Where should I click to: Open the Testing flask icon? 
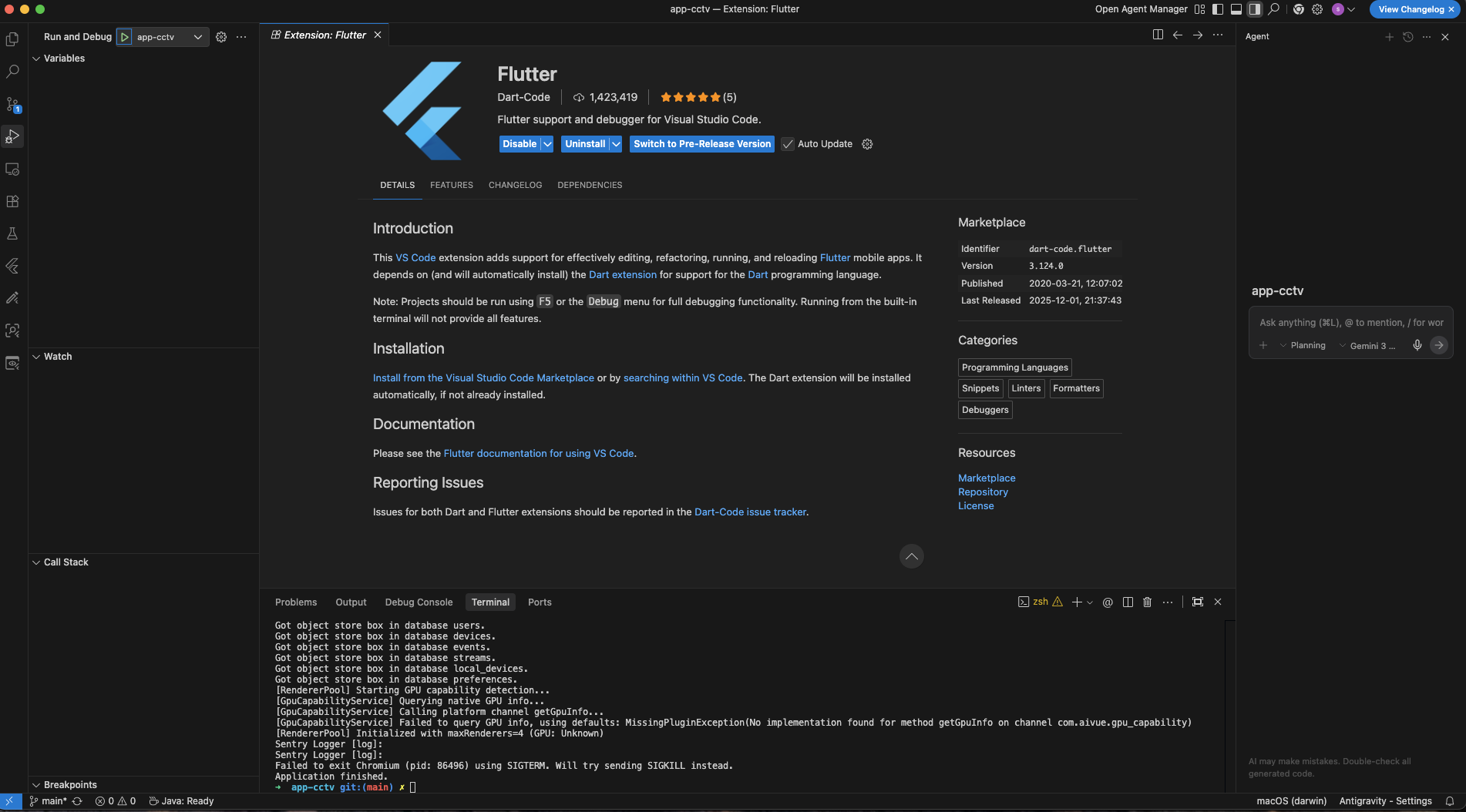[x=12, y=233]
